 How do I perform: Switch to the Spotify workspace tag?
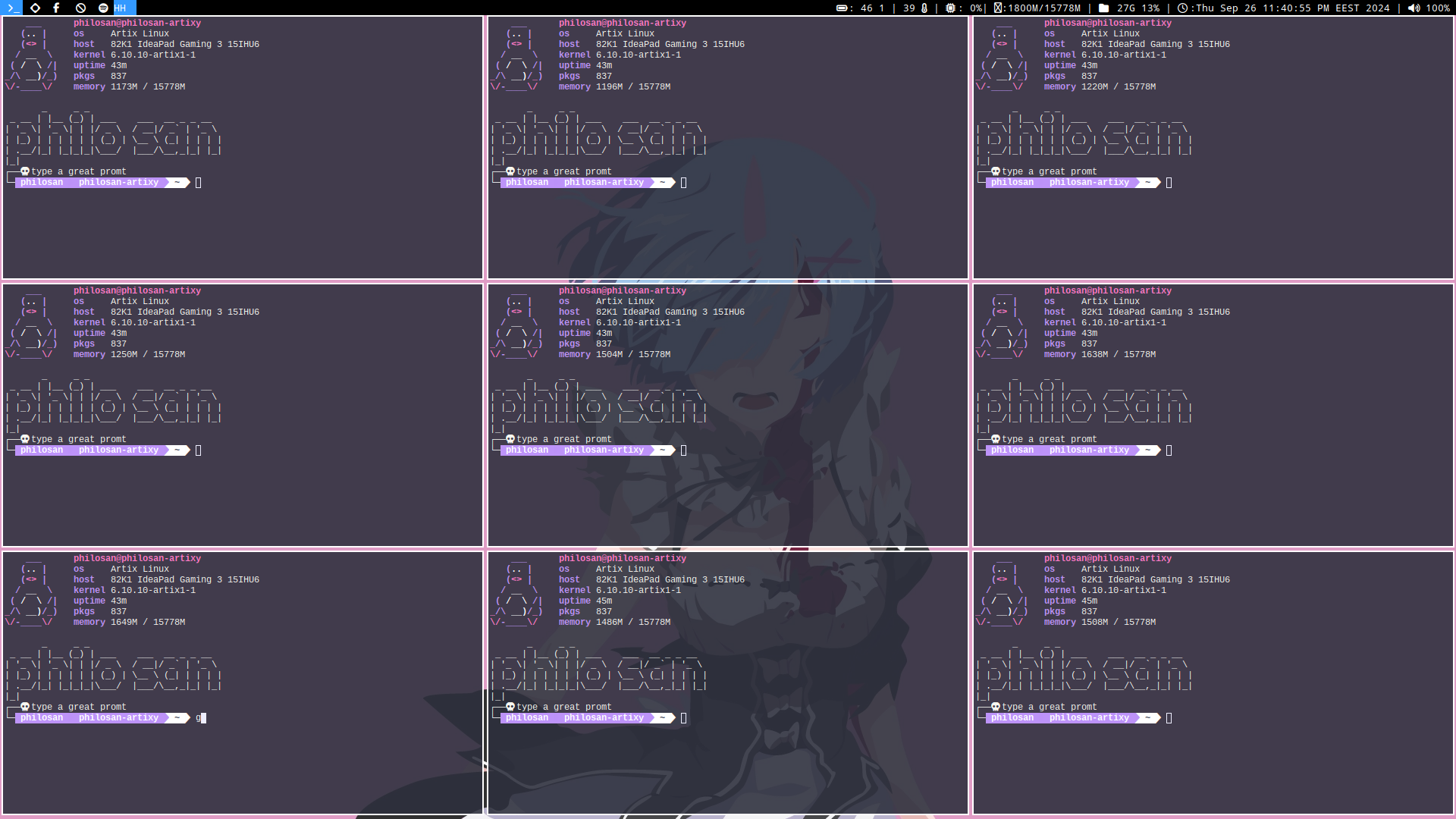coord(103,8)
